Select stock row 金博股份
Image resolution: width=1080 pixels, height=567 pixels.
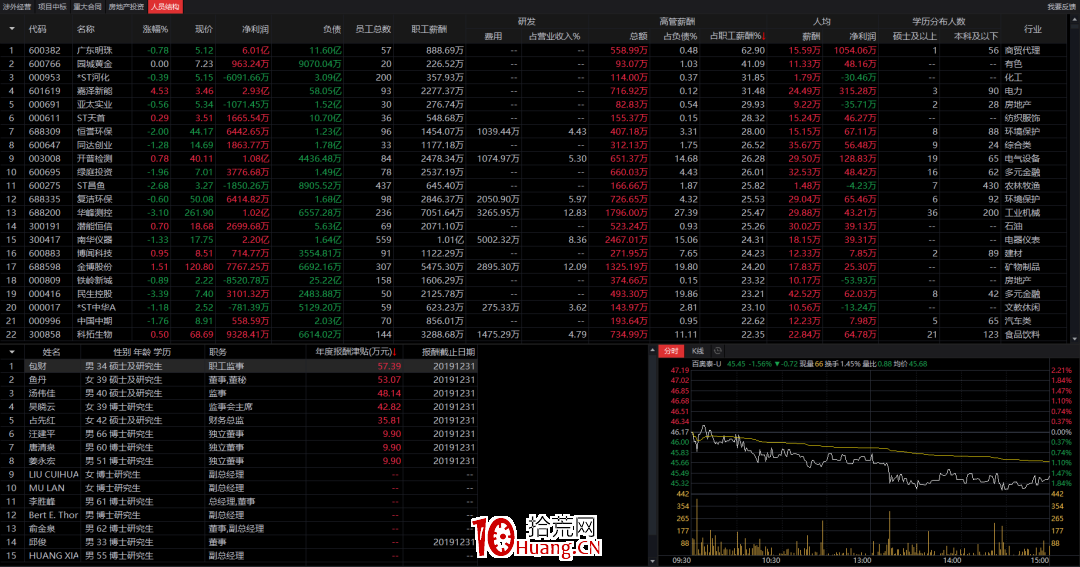tap(535, 267)
